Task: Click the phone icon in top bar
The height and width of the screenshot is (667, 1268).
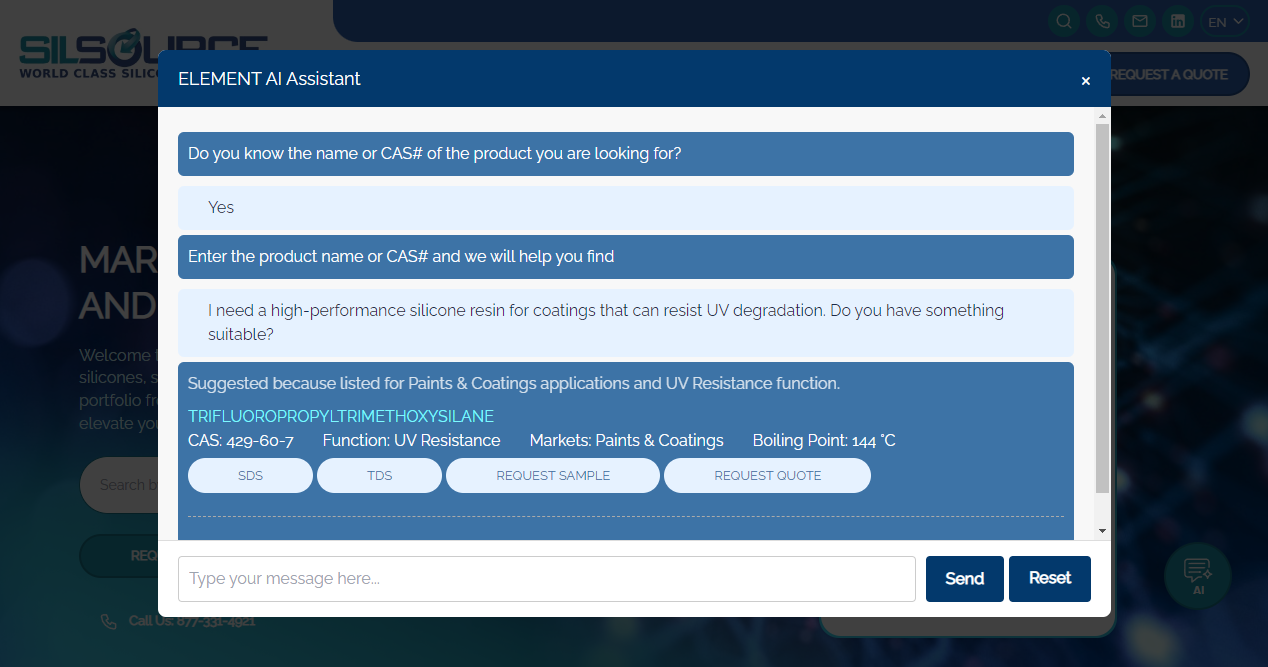Action: tap(1102, 21)
